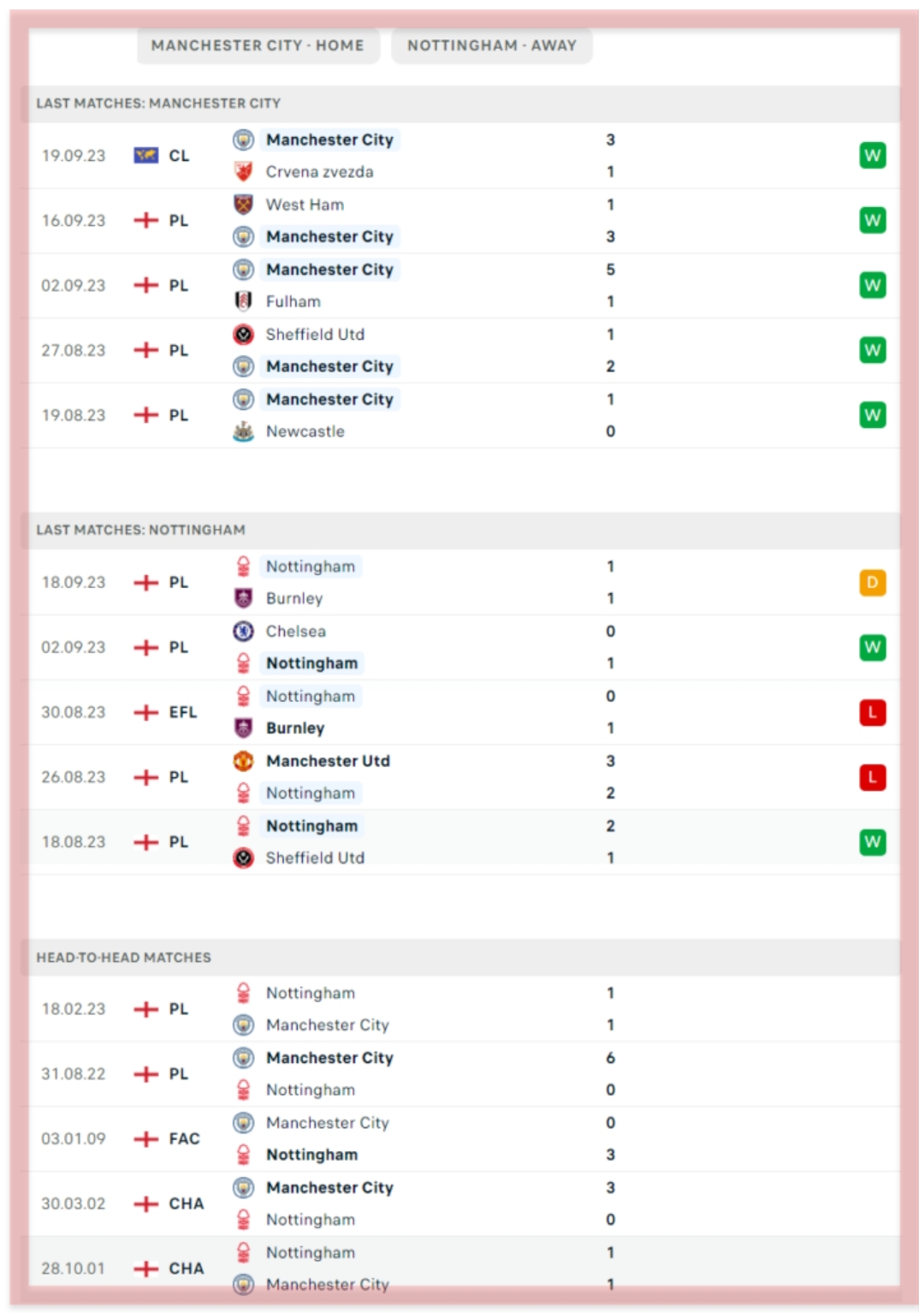The image size is (924, 1313).
Task: Open Sheffield Utd team link on 27.08.23
Action: click(315, 334)
